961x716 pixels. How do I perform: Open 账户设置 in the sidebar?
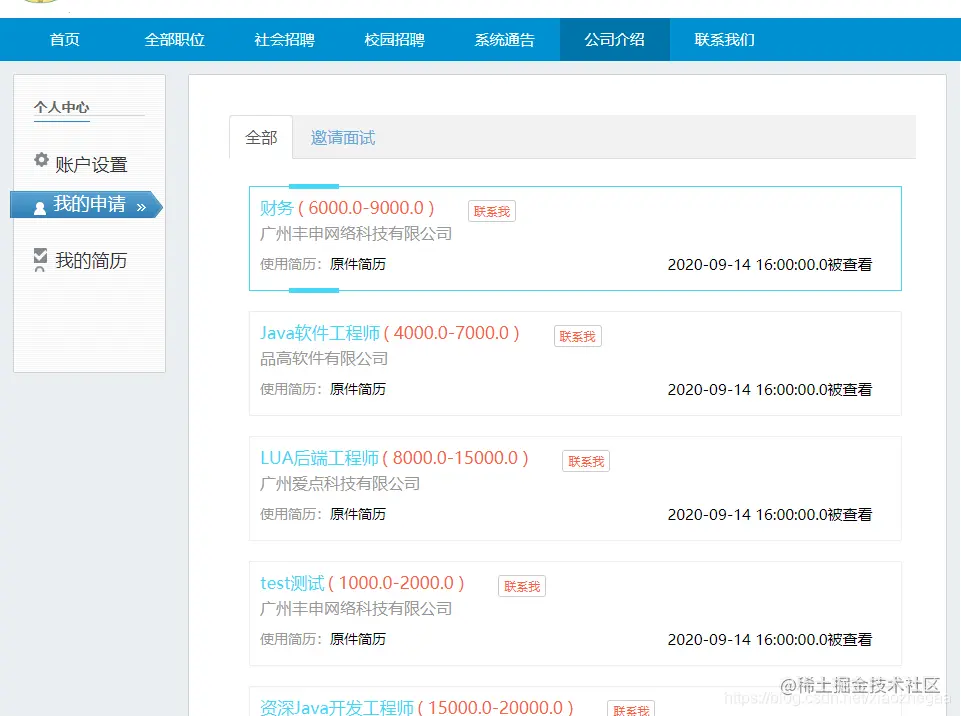coord(91,164)
